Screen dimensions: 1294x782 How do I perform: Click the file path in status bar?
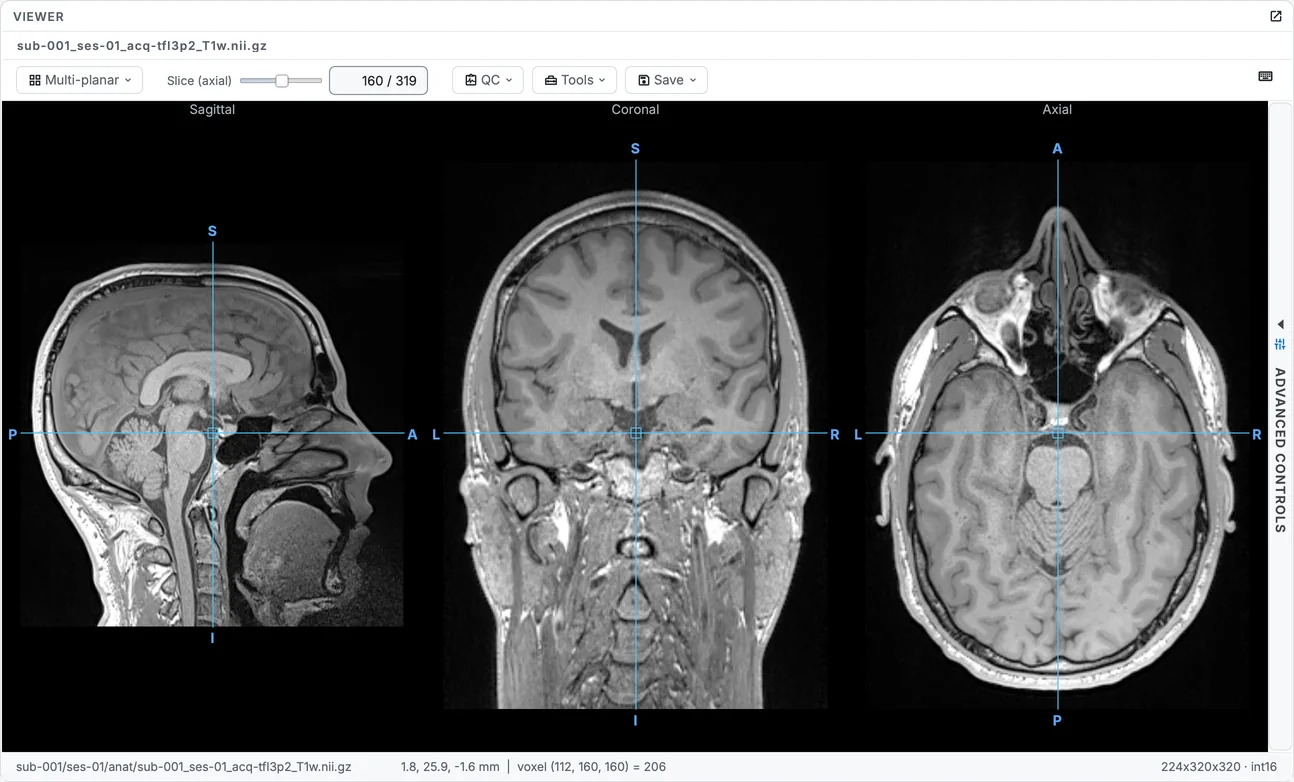click(184, 767)
